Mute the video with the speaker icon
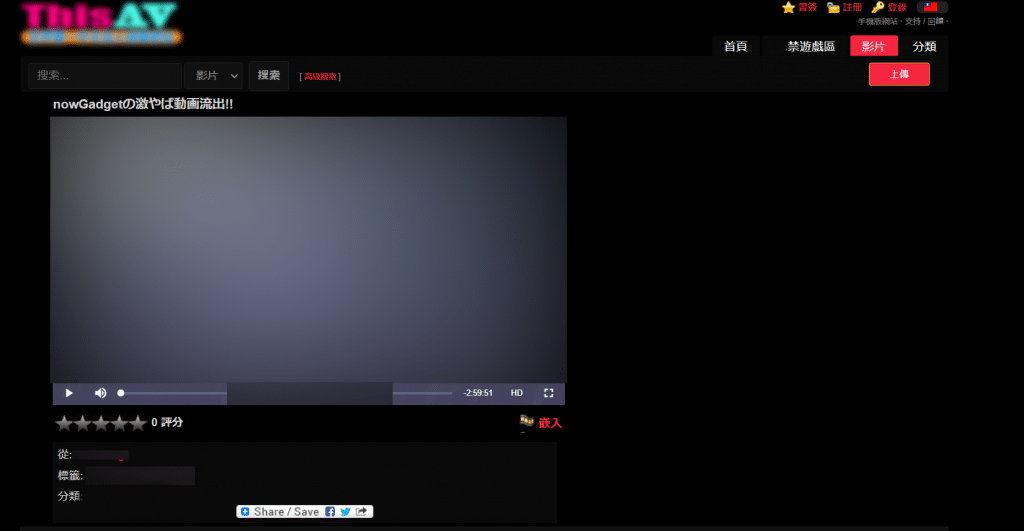The height and width of the screenshot is (531, 1024). point(100,393)
